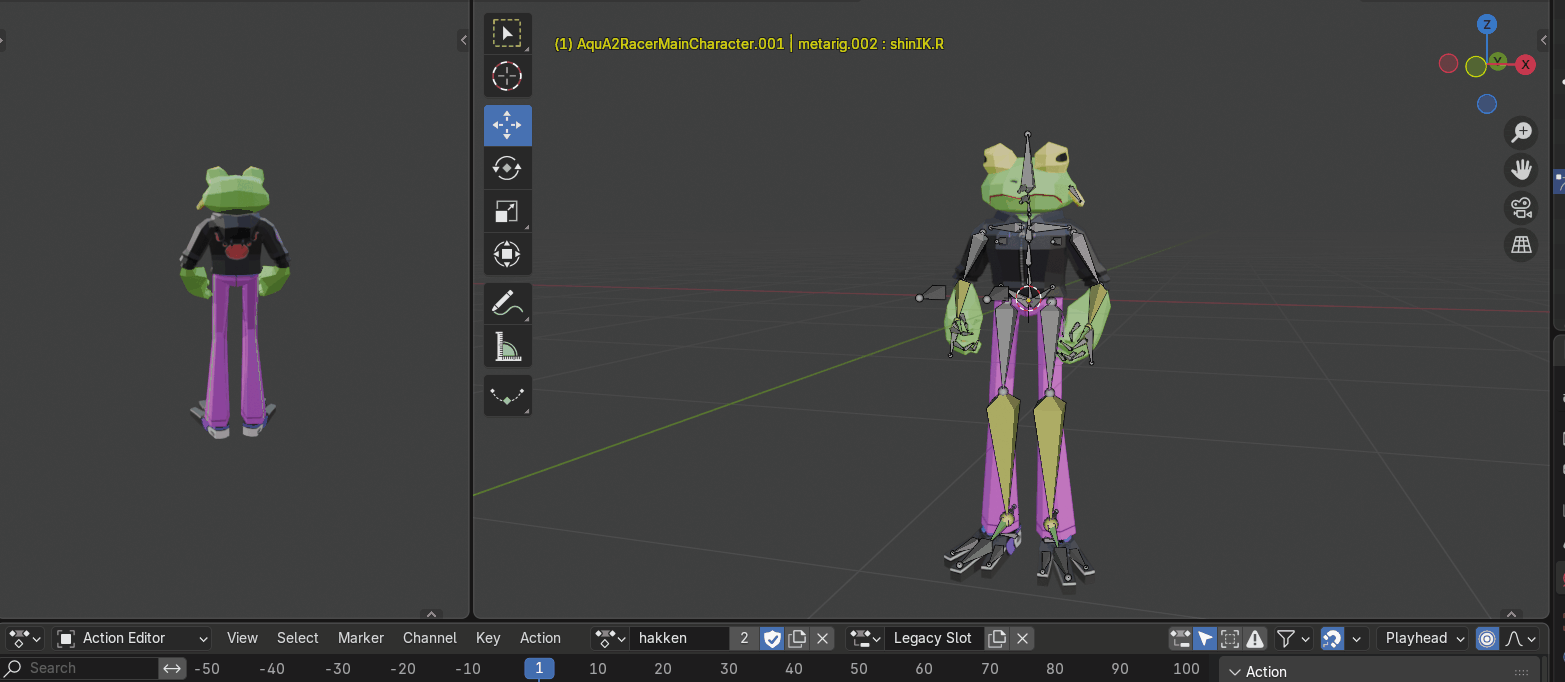Switch to camera view using the sidebar icon

1521,207
